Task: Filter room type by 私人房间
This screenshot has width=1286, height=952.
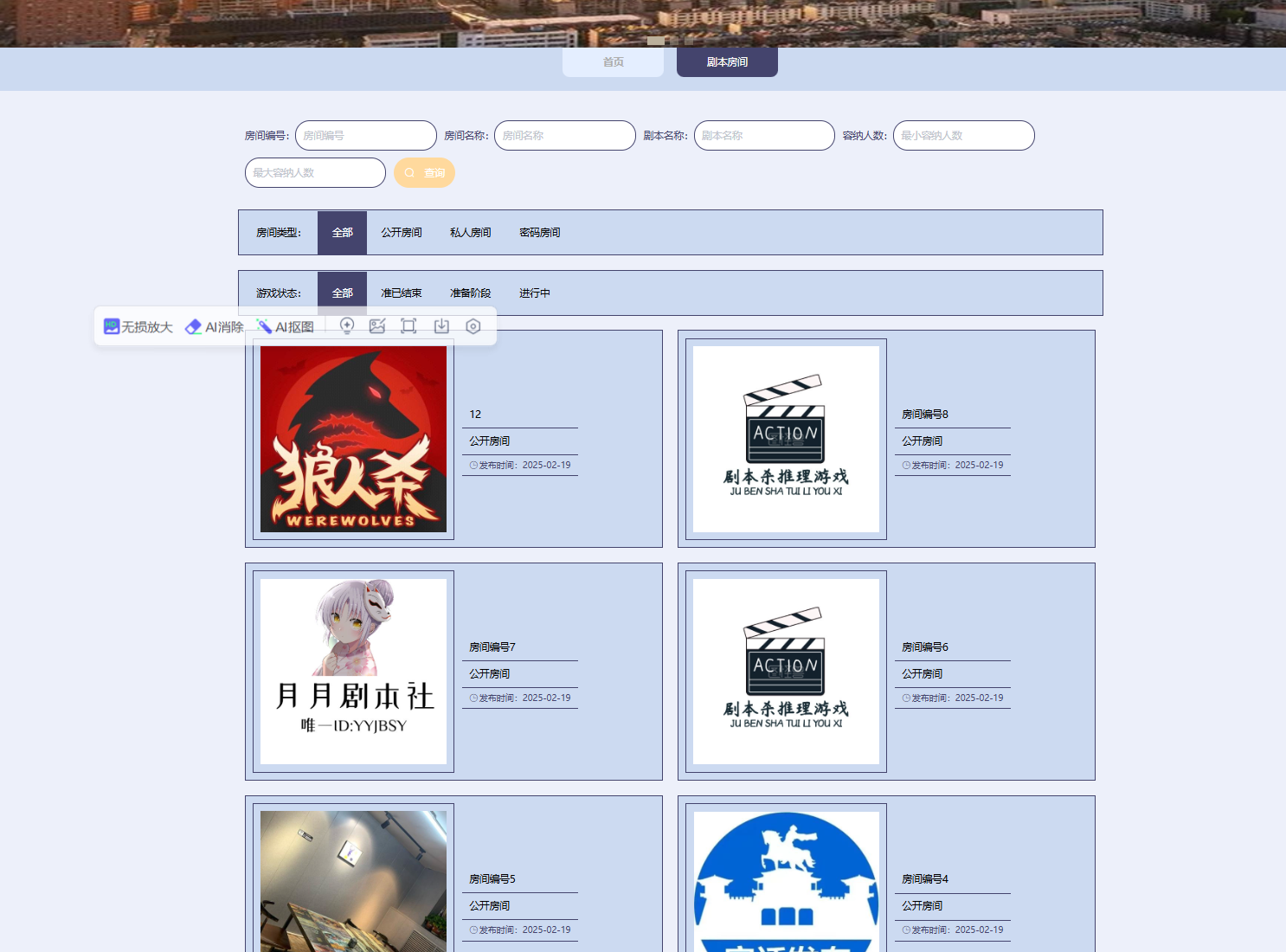Action: [470, 233]
